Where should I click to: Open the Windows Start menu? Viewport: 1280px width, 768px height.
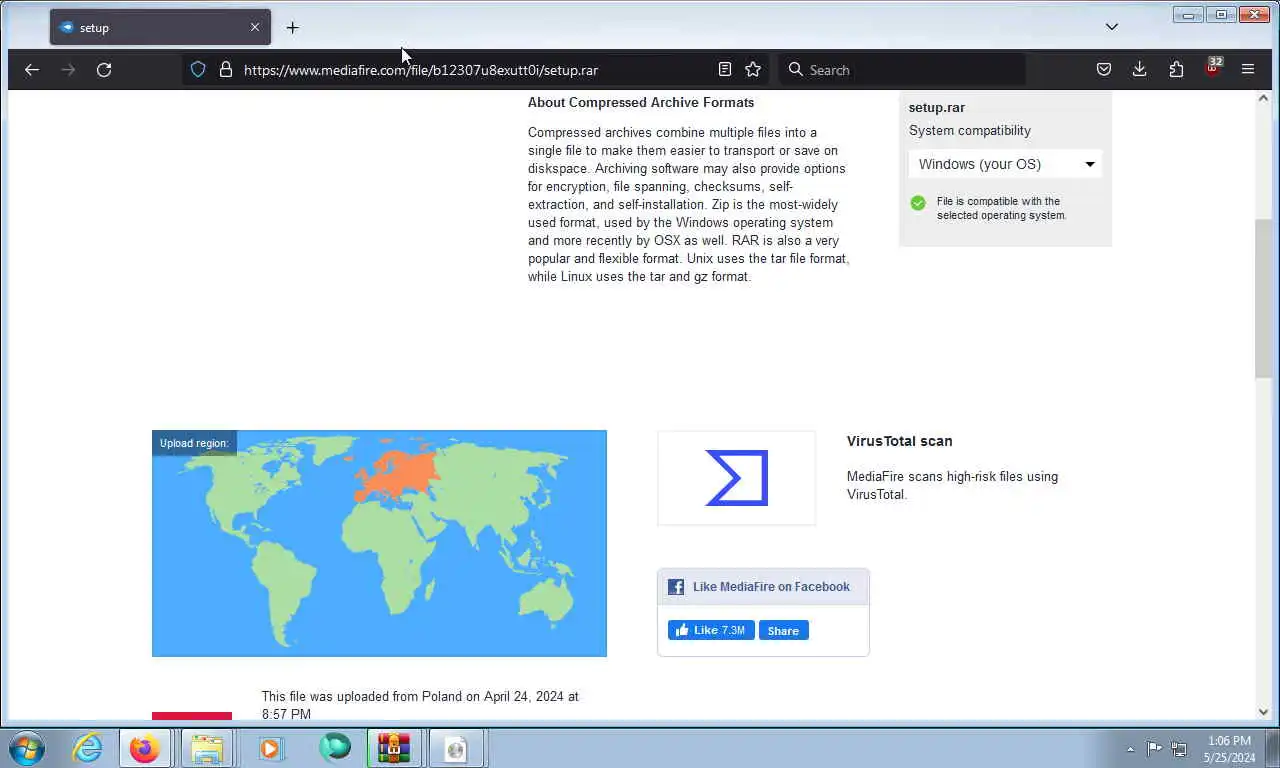(x=27, y=748)
